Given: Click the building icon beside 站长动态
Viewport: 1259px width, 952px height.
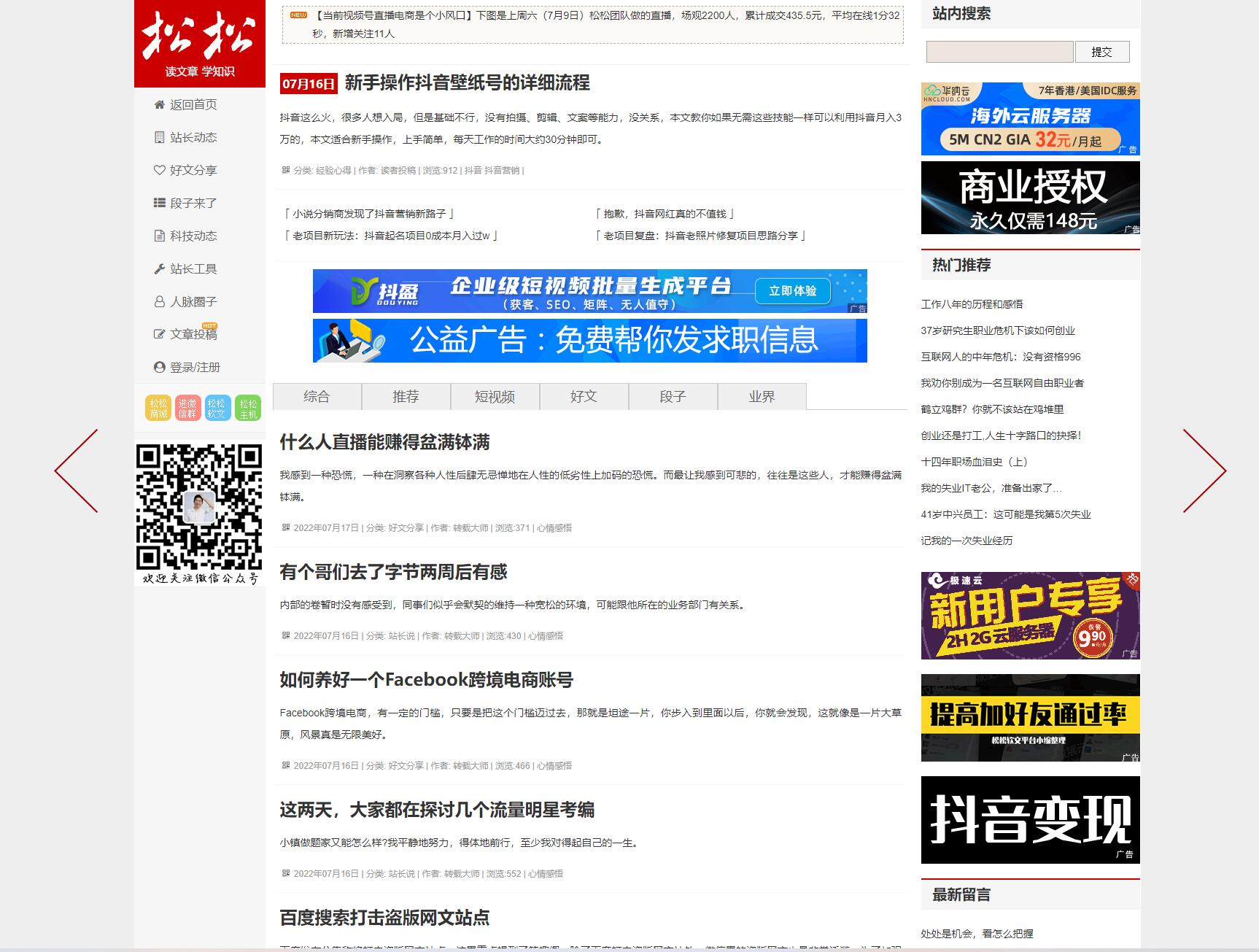Looking at the screenshot, I should 159,137.
